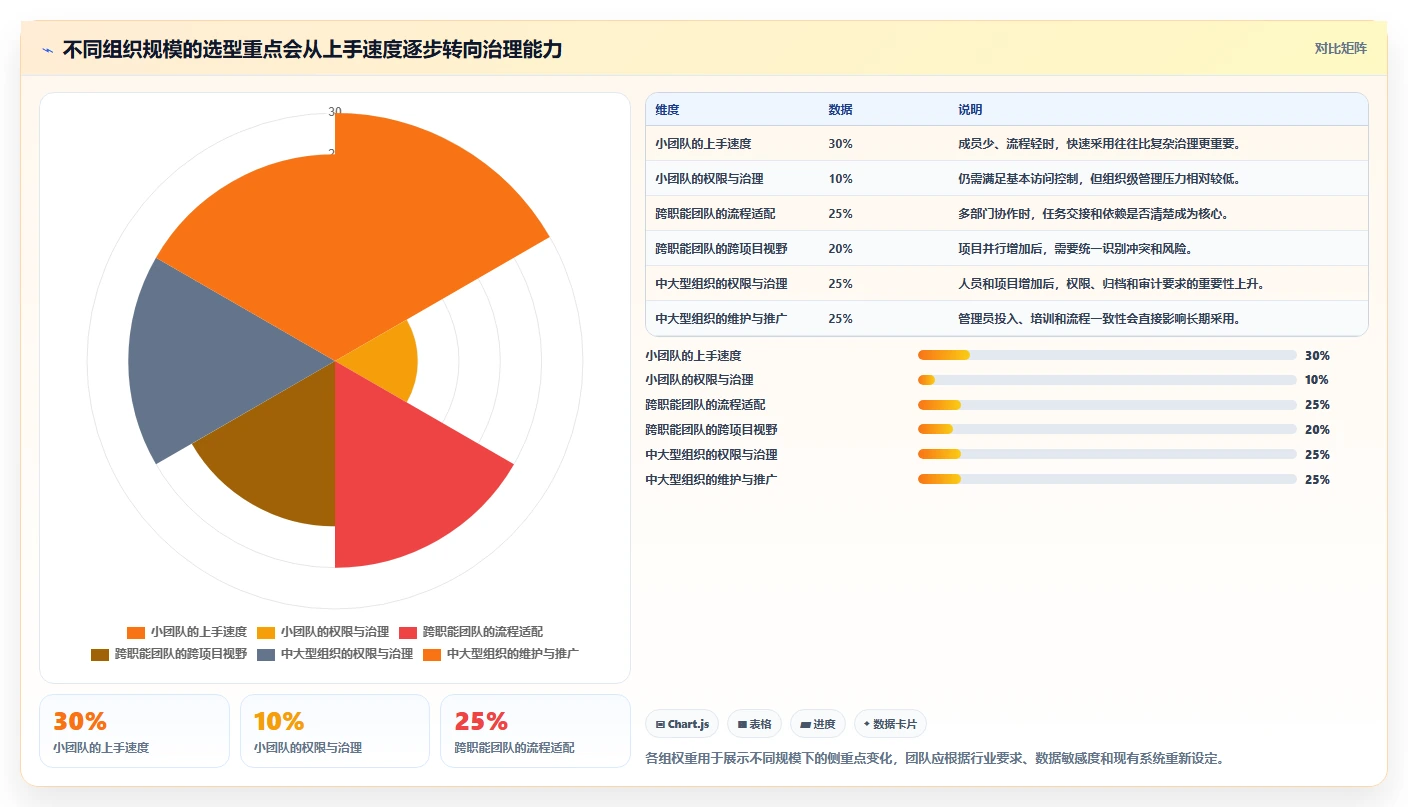The image size is (1408, 807).
Task: Click the 10% stat card for 小团队的权限与治理
Action: [x=335, y=731]
